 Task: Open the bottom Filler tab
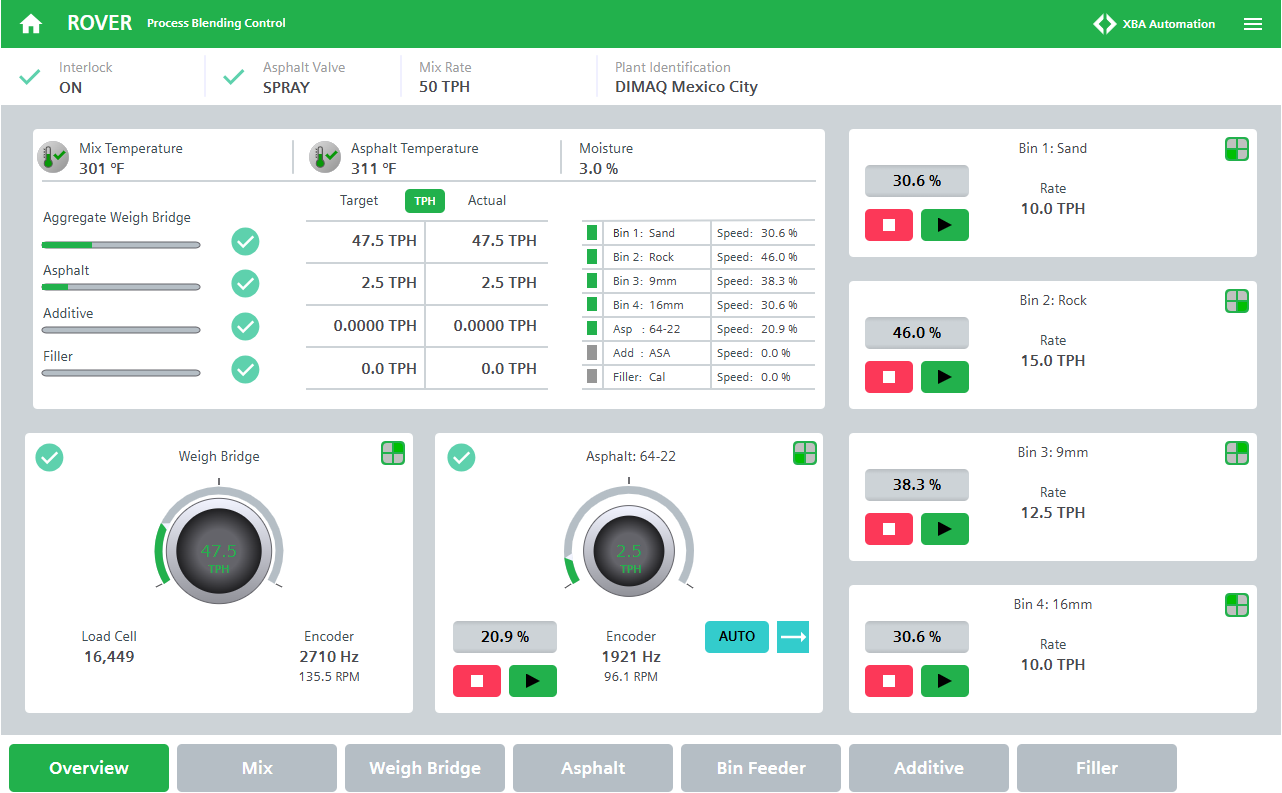click(1097, 768)
